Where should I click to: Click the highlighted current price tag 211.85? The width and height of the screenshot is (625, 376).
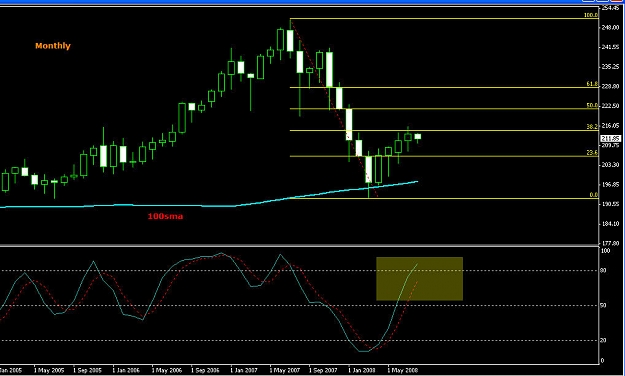point(610,138)
